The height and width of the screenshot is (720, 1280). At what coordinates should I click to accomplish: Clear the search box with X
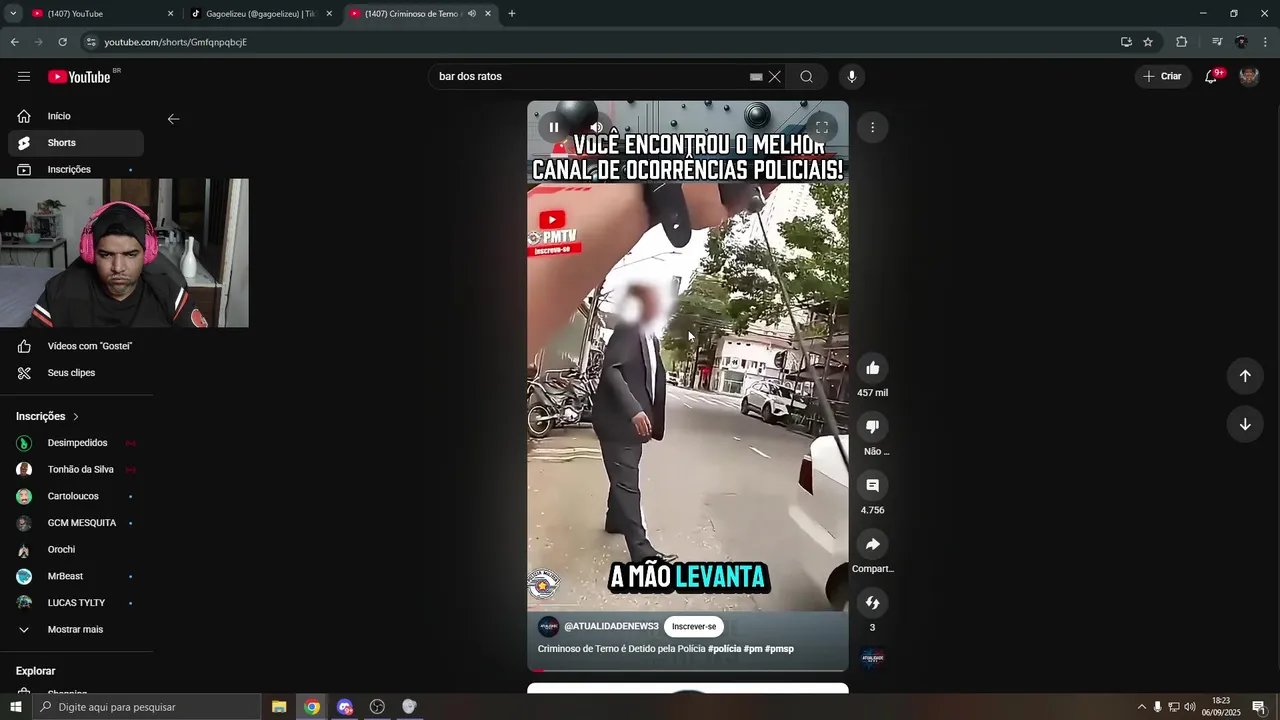pyautogui.click(x=774, y=77)
